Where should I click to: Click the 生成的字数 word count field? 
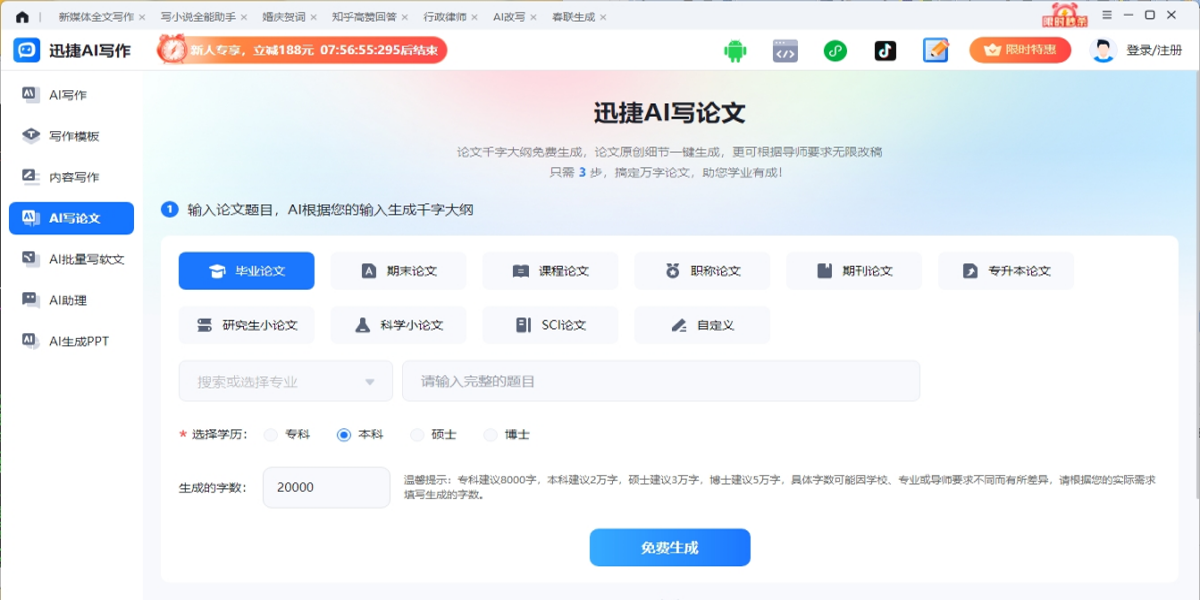326,487
